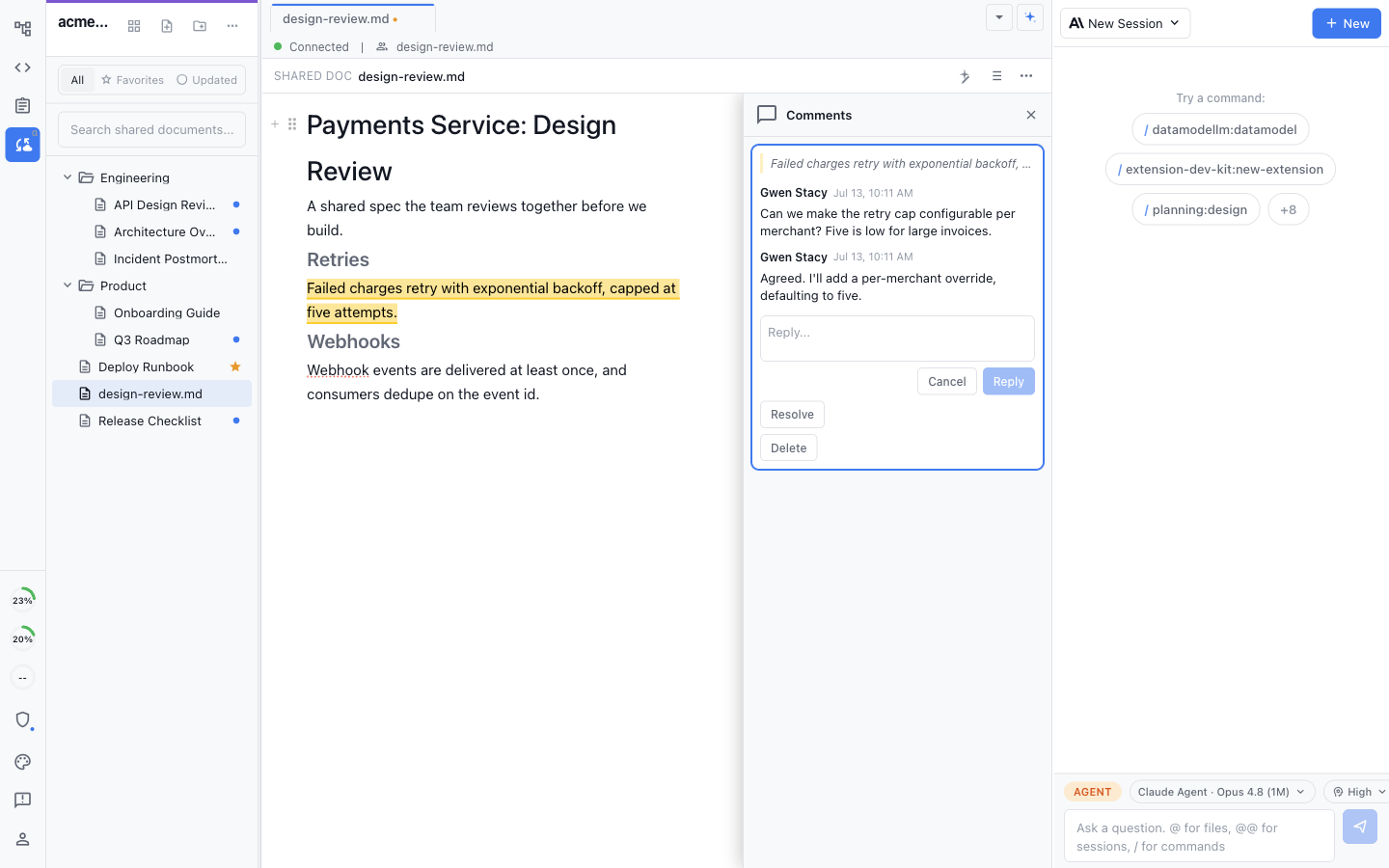This screenshot has width=1389, height=868.
Task: Open the palette theme icon
Action: click(x=22, y=762)
